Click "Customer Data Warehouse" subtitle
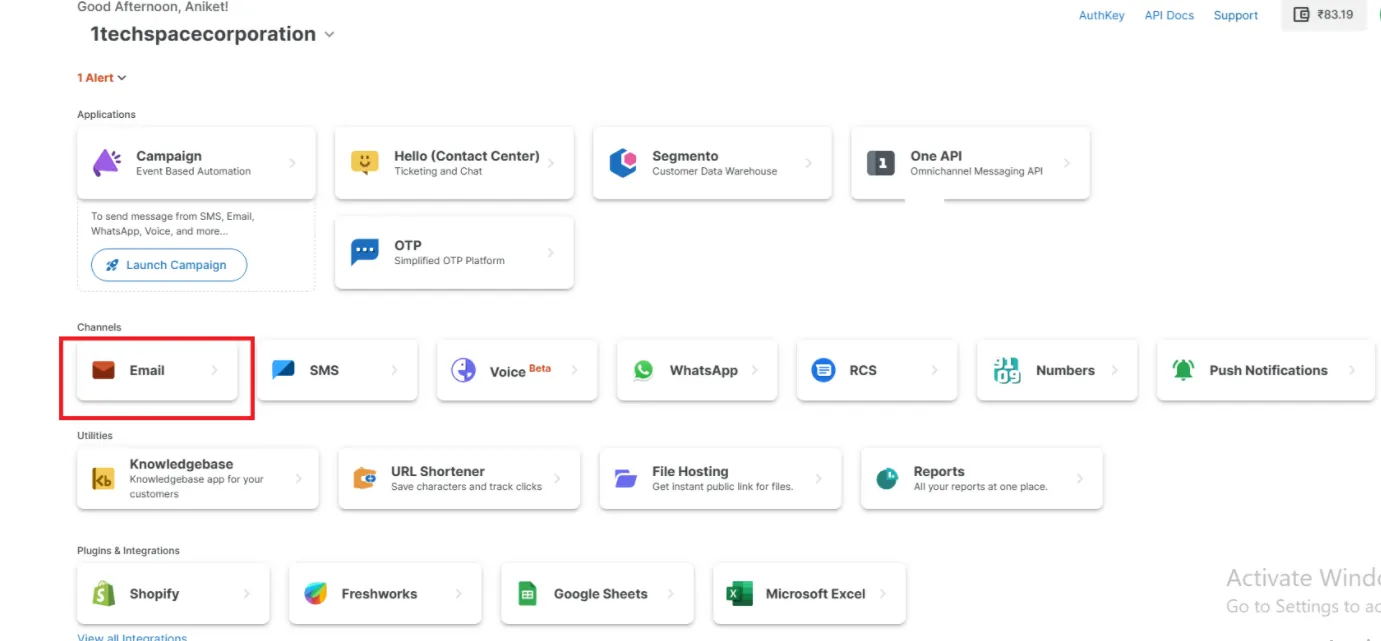 [714, 172]
